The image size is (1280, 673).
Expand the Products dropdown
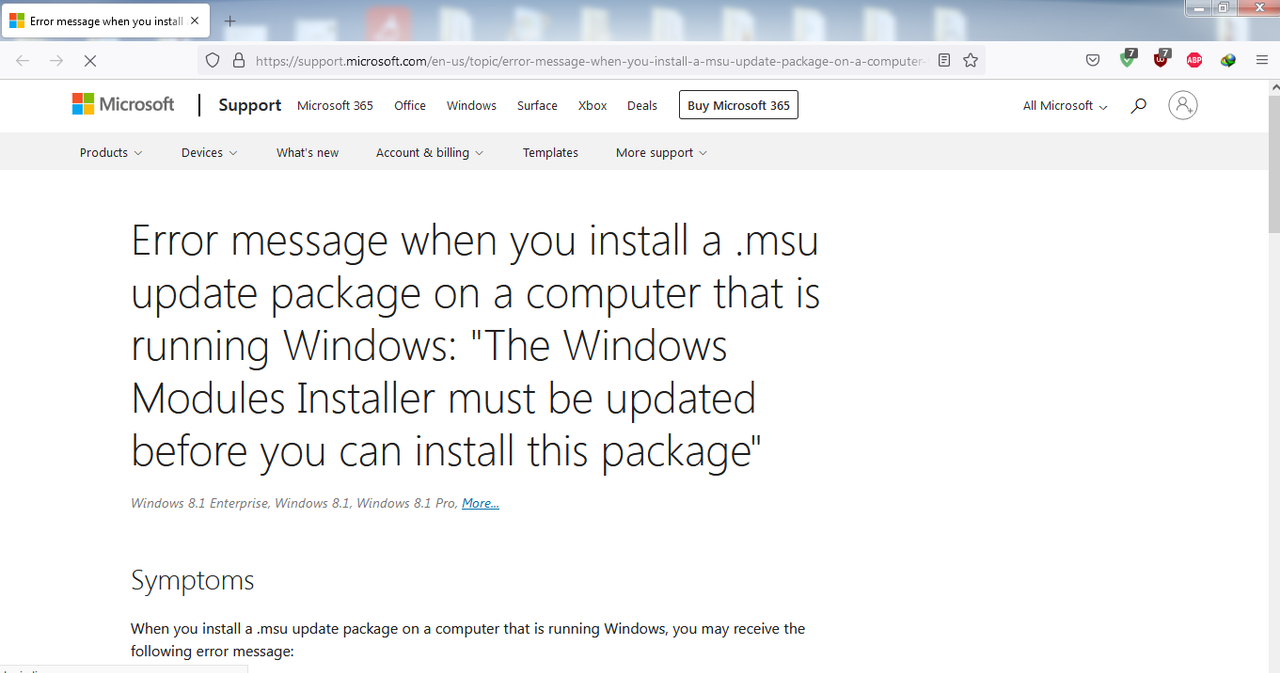point(111,152)
